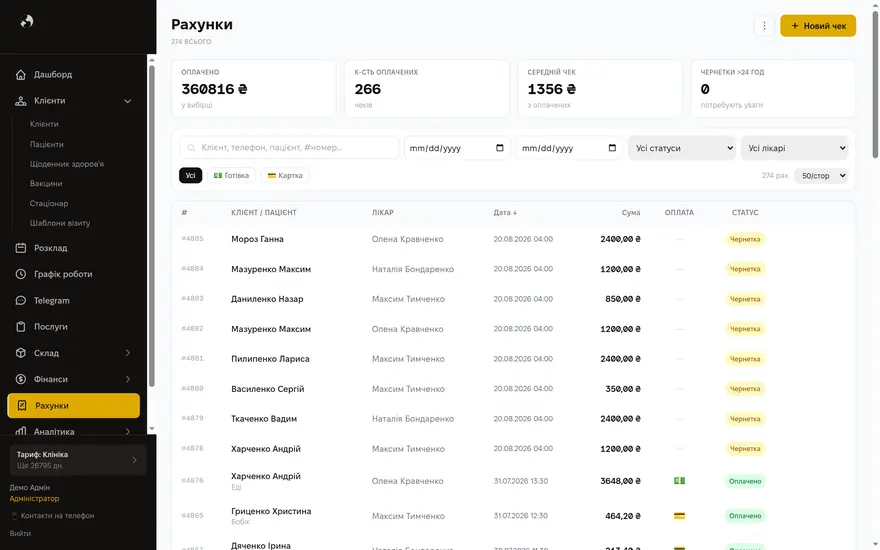Sort table by Сума column header

pos(631,213)
